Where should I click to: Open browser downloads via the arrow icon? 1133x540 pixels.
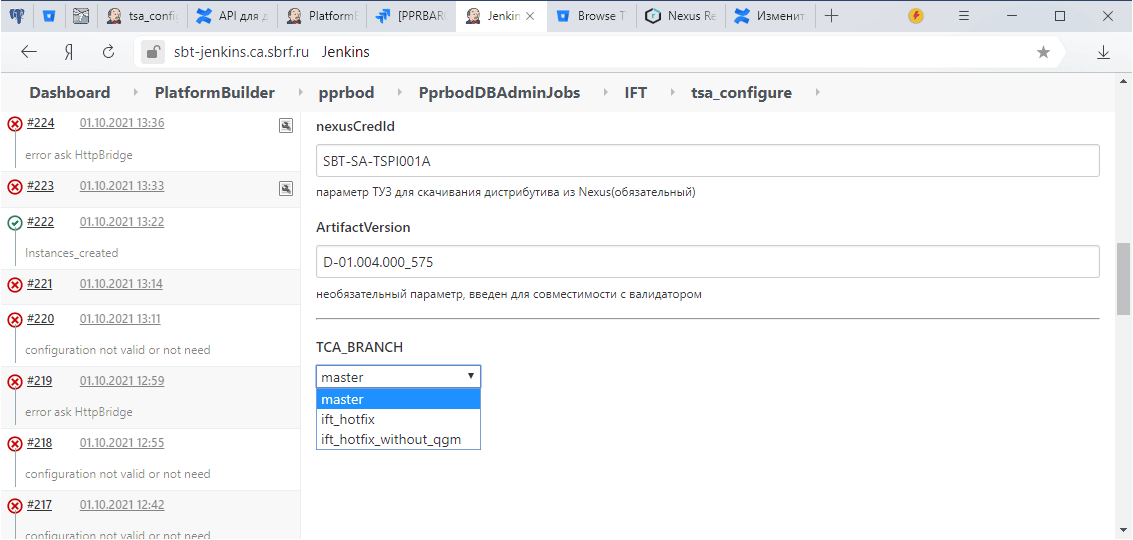(1104, 52)
